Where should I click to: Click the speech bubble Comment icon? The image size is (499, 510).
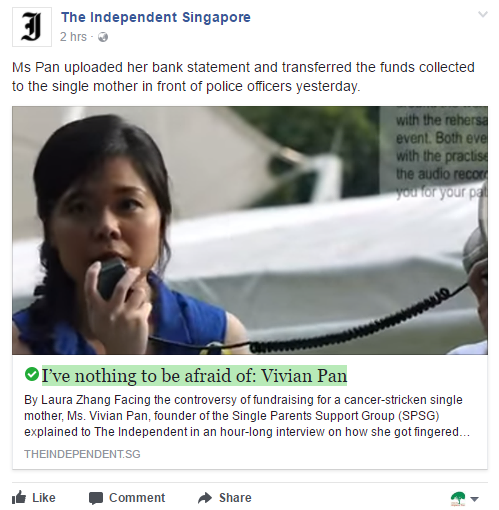point(96,498)
